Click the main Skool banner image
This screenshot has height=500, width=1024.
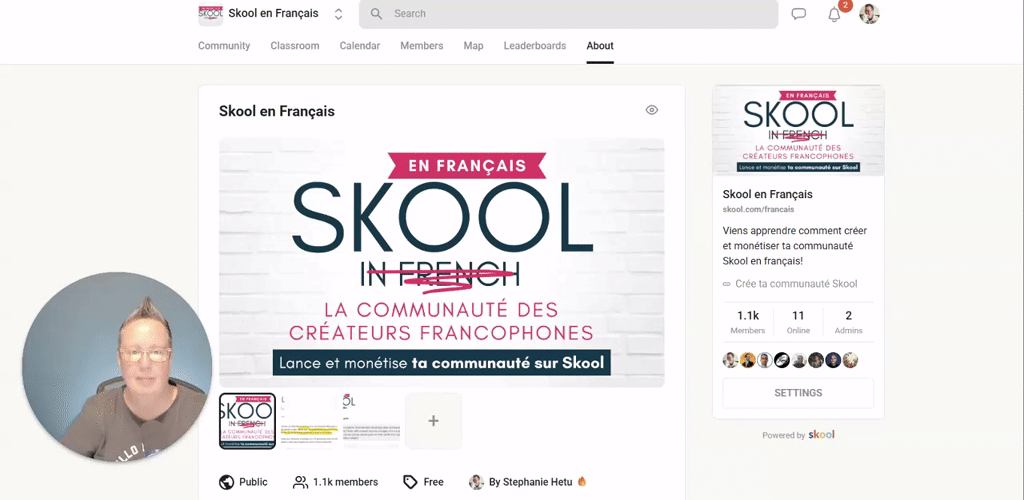pos(441,262)
